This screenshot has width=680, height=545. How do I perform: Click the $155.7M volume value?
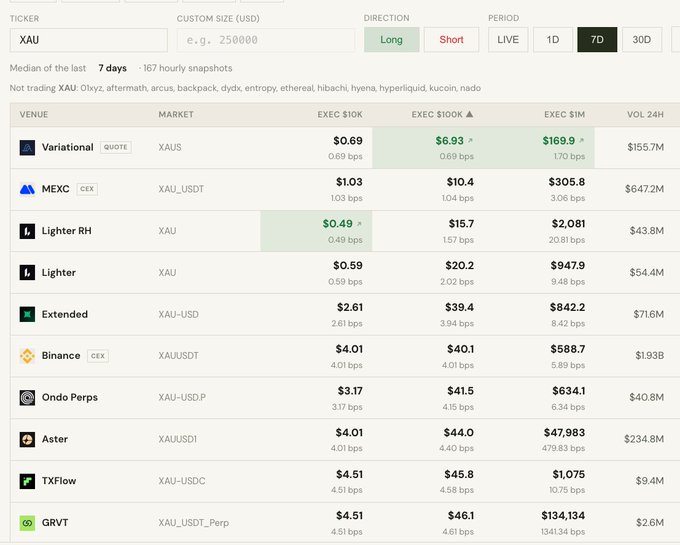[646, 147]
